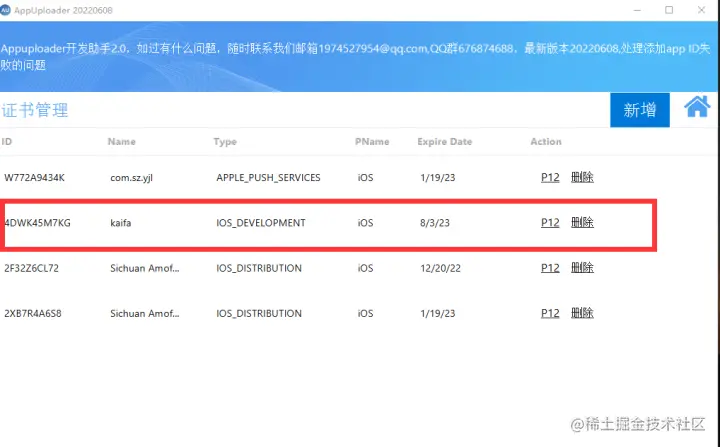
Task: Export P12 for certificate 2XB7R4A6S8
Action: (x=550, y=313)
